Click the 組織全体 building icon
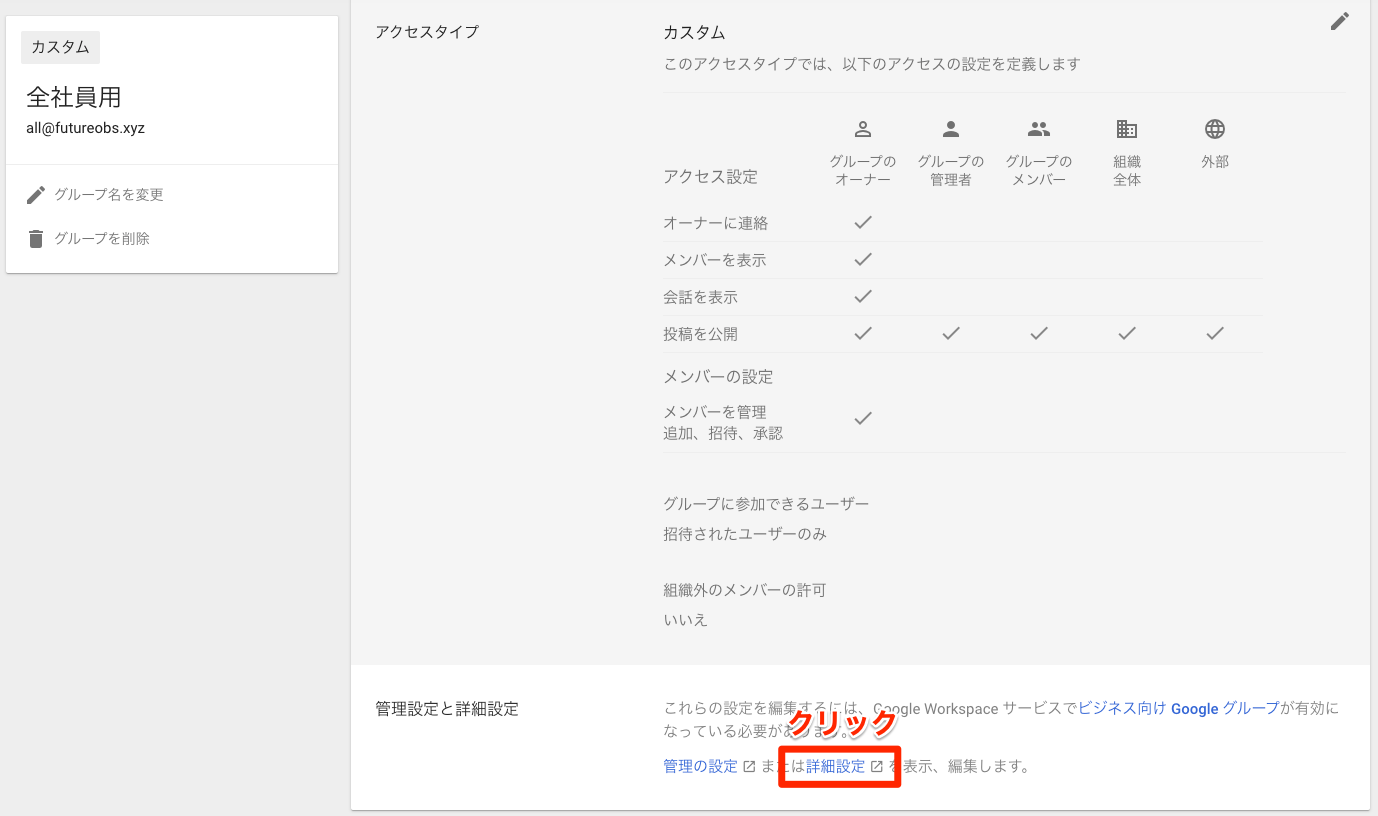The image size is (1378, 816). 1127,129
